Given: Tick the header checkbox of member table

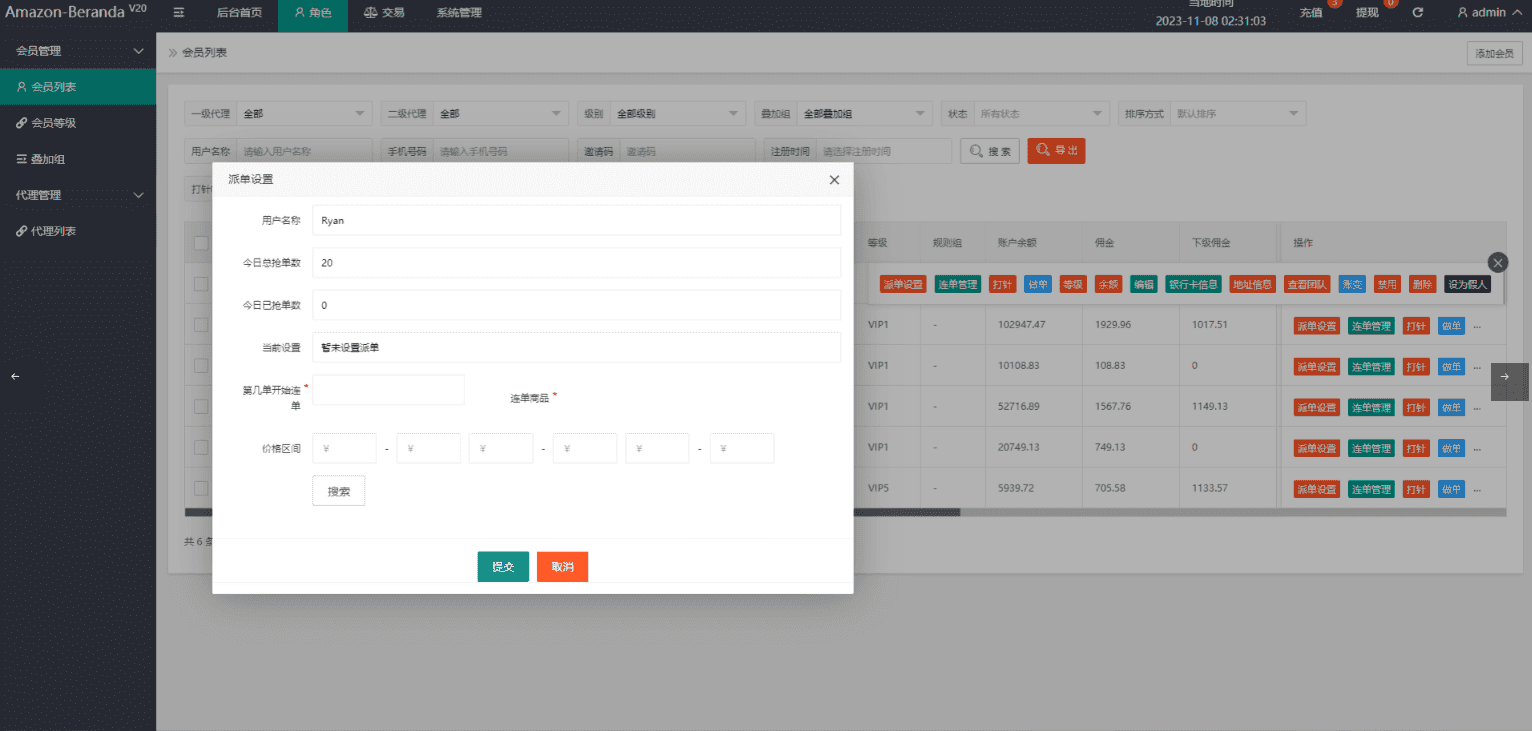Looking at the screenshot, I should point(201,243).
